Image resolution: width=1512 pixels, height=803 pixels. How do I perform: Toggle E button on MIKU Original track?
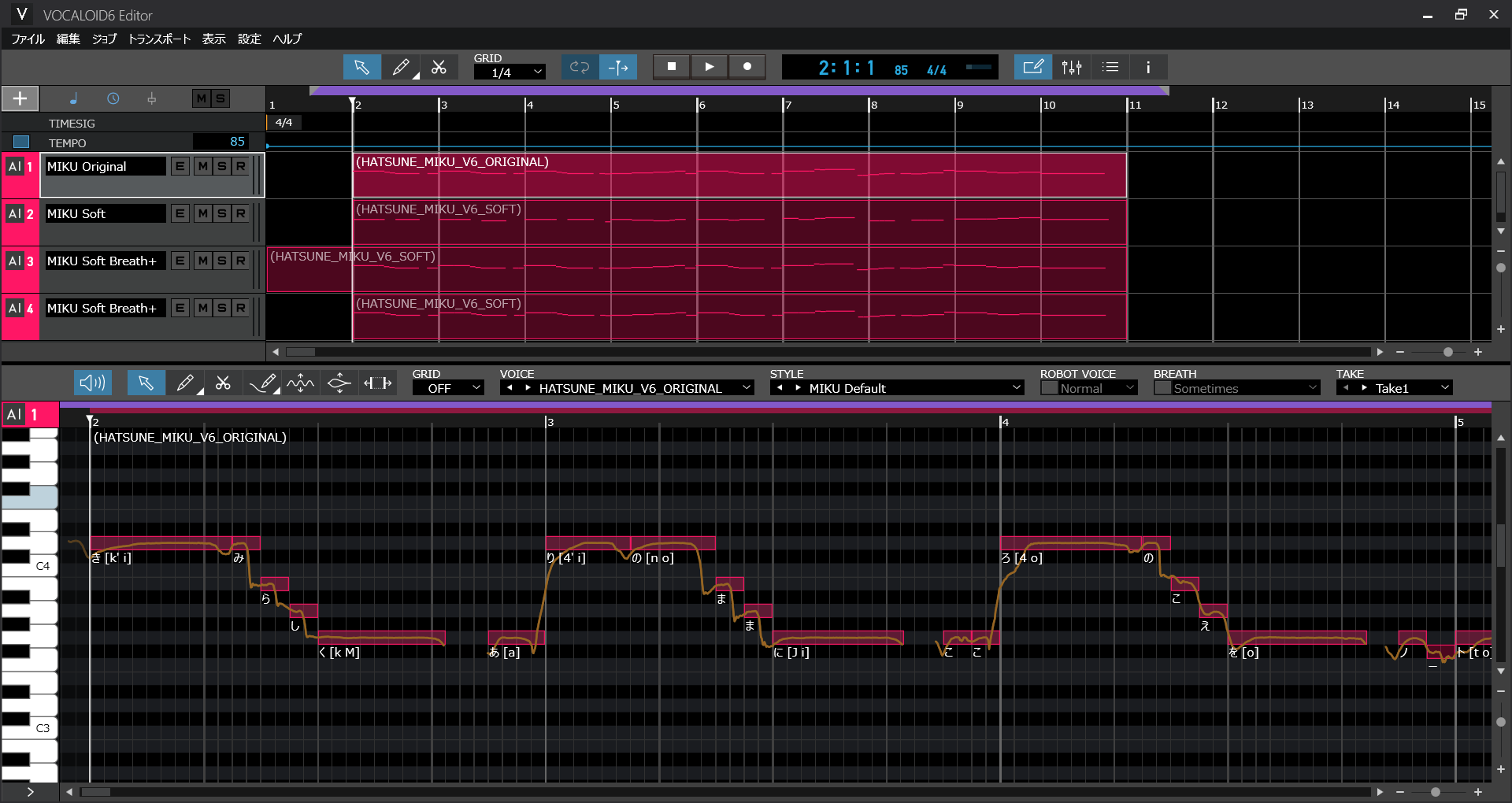click(x=180, y=166)
